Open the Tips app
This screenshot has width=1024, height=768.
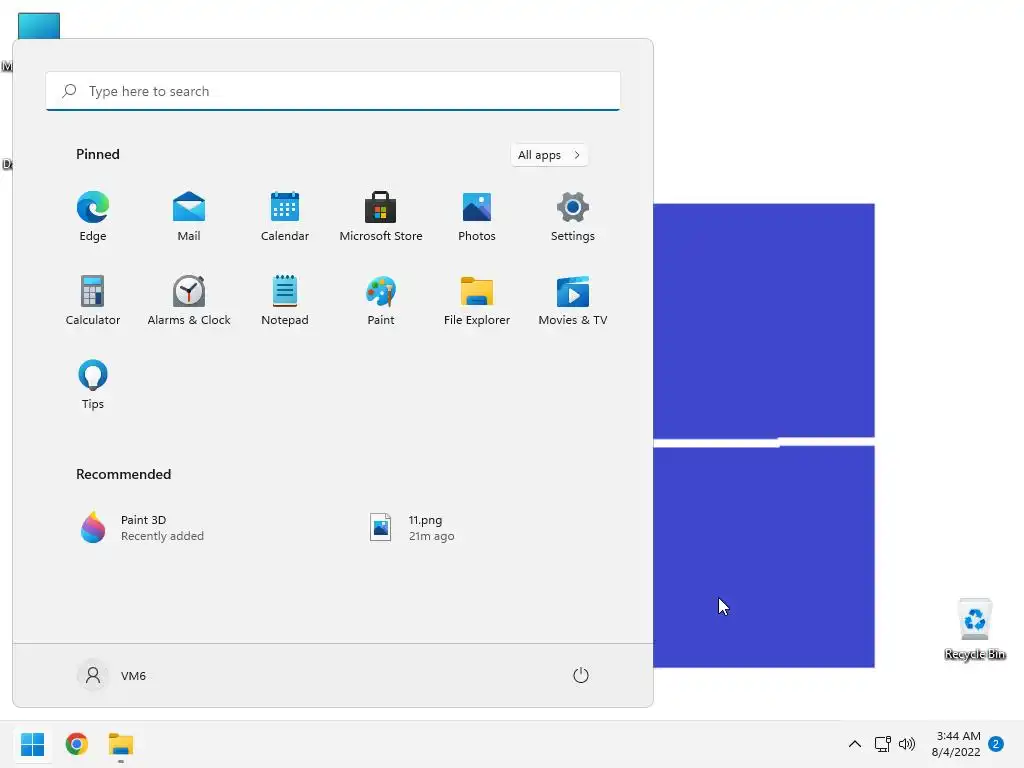[93, 385]
